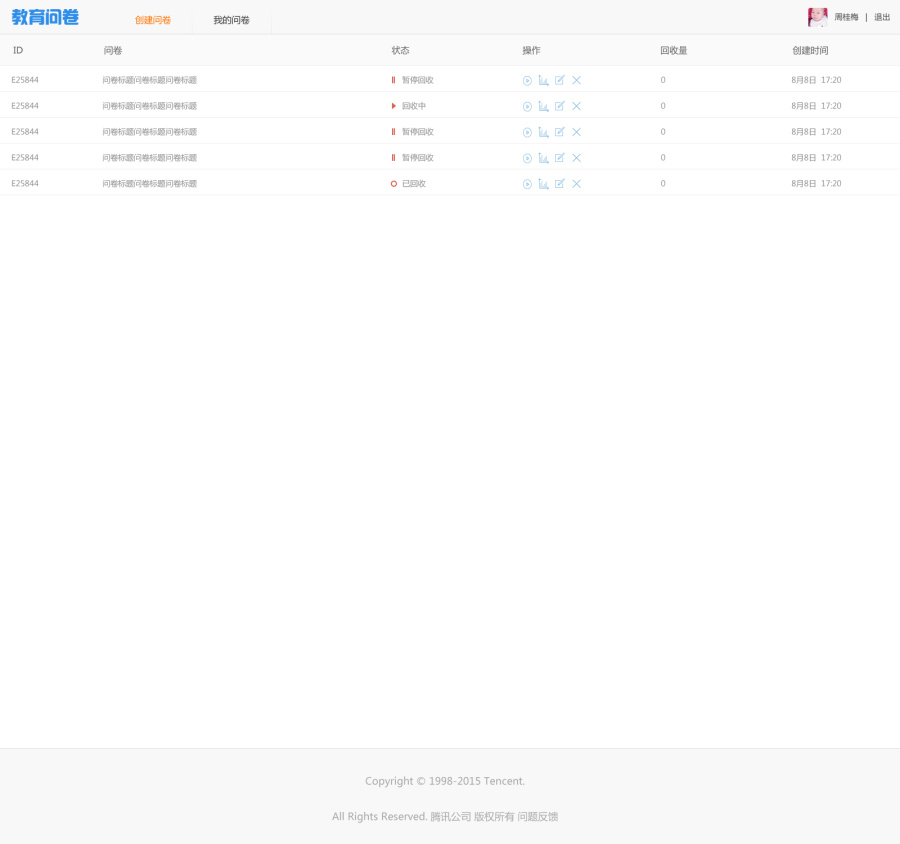Screen dimensions: 900x844
Task: Click ID E25844 in the 回收中 row
Action: (25, 106)
